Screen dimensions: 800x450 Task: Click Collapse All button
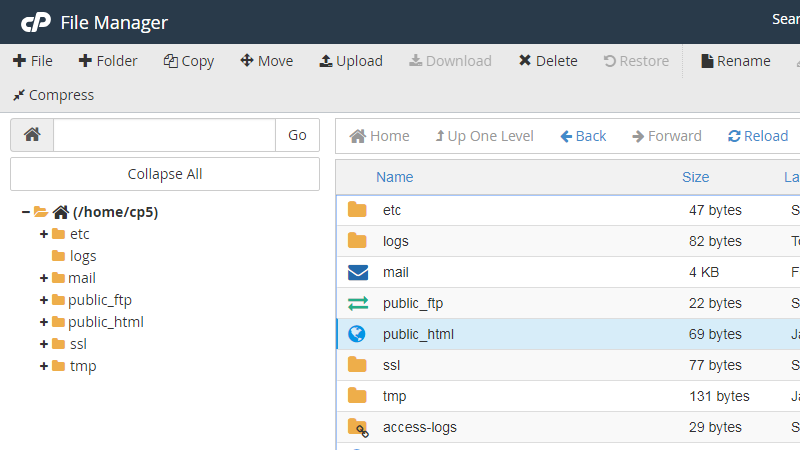[165, 174]
